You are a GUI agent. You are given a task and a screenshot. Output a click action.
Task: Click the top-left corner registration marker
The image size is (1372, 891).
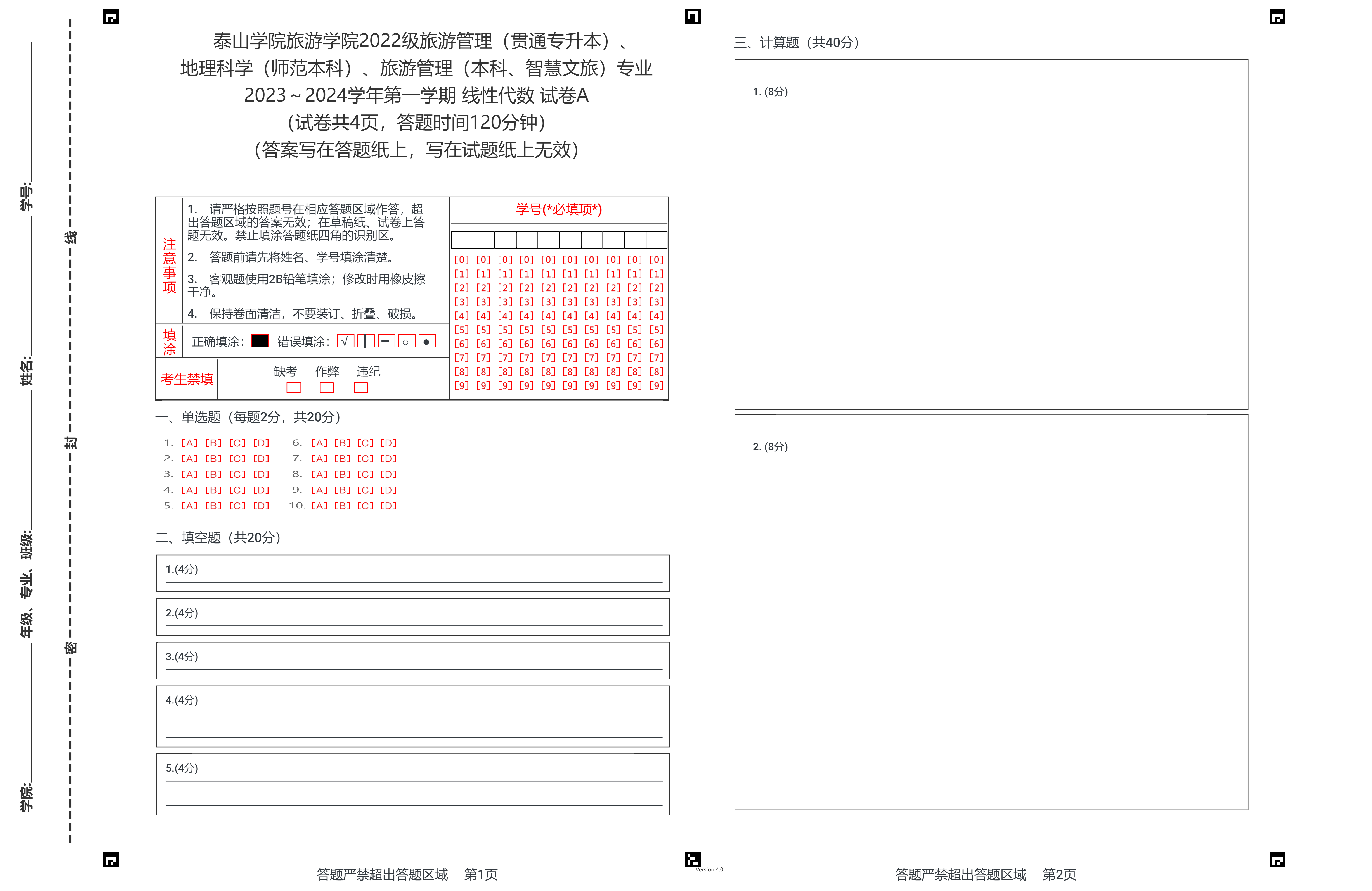(x=111, y=17)
